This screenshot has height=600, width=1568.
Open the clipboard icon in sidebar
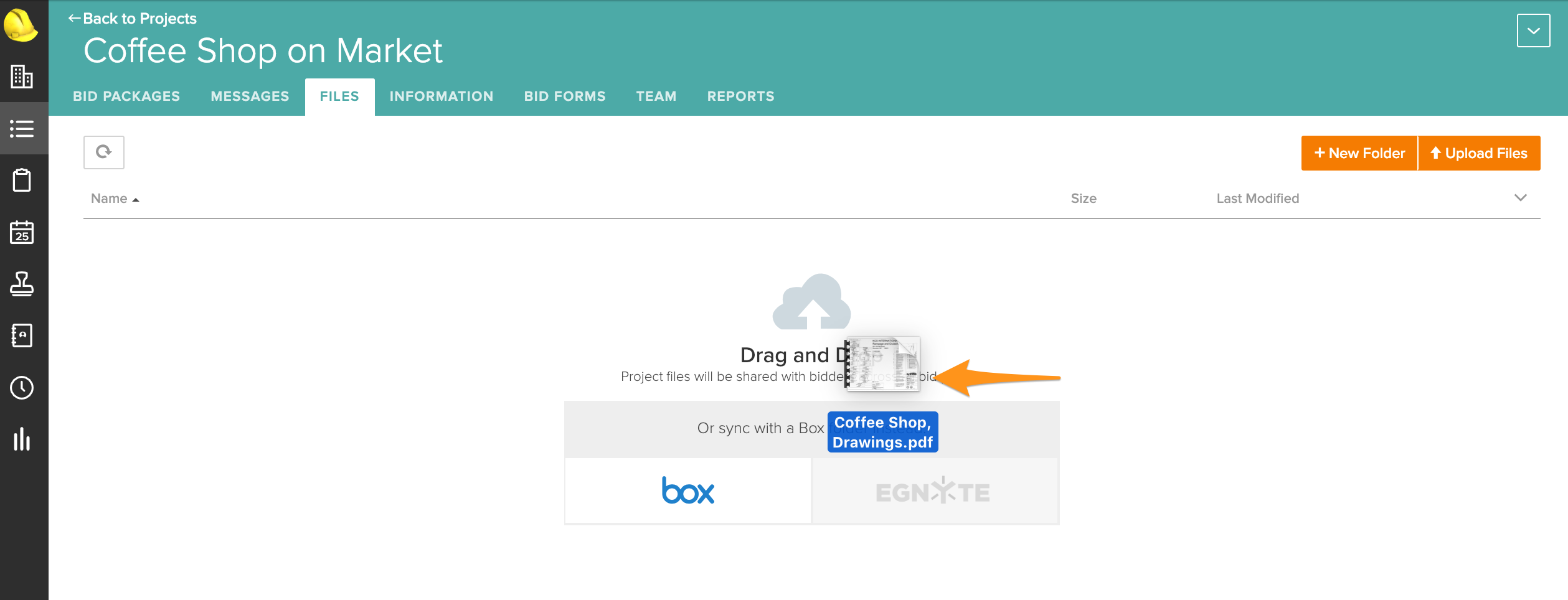[22, 180]
